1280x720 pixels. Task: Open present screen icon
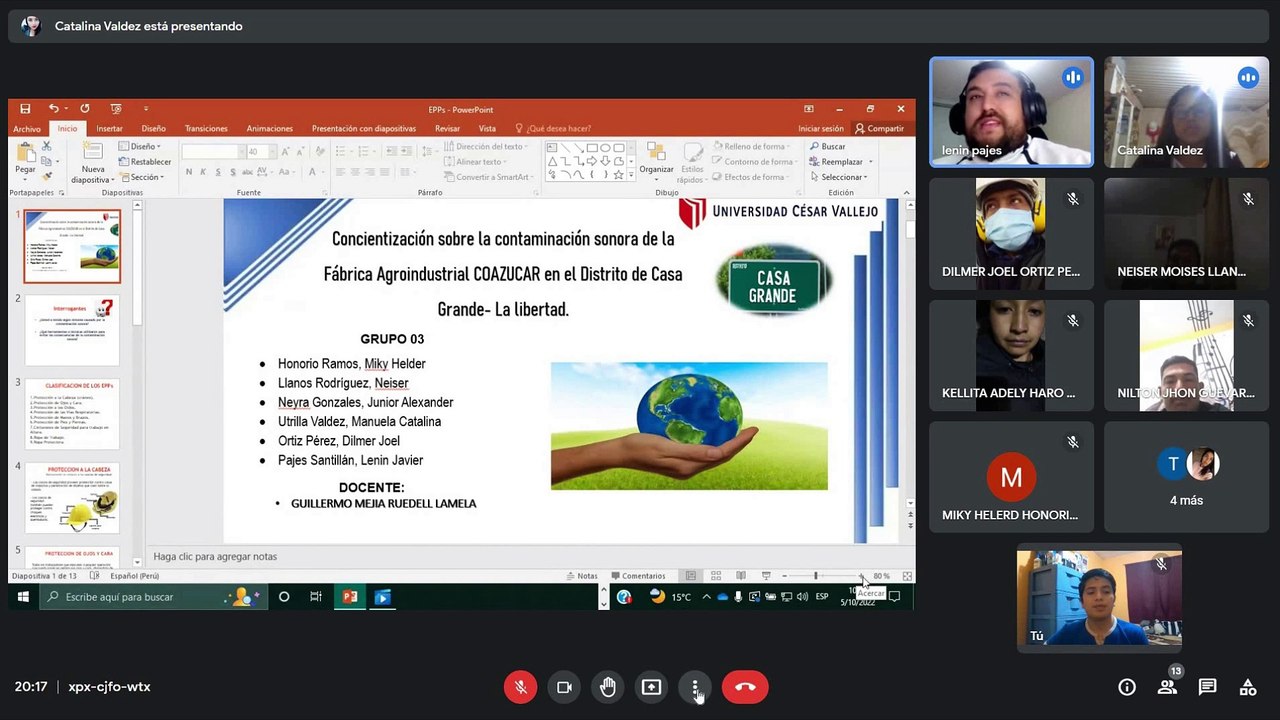pyautogui.click(x=652, y=687)
